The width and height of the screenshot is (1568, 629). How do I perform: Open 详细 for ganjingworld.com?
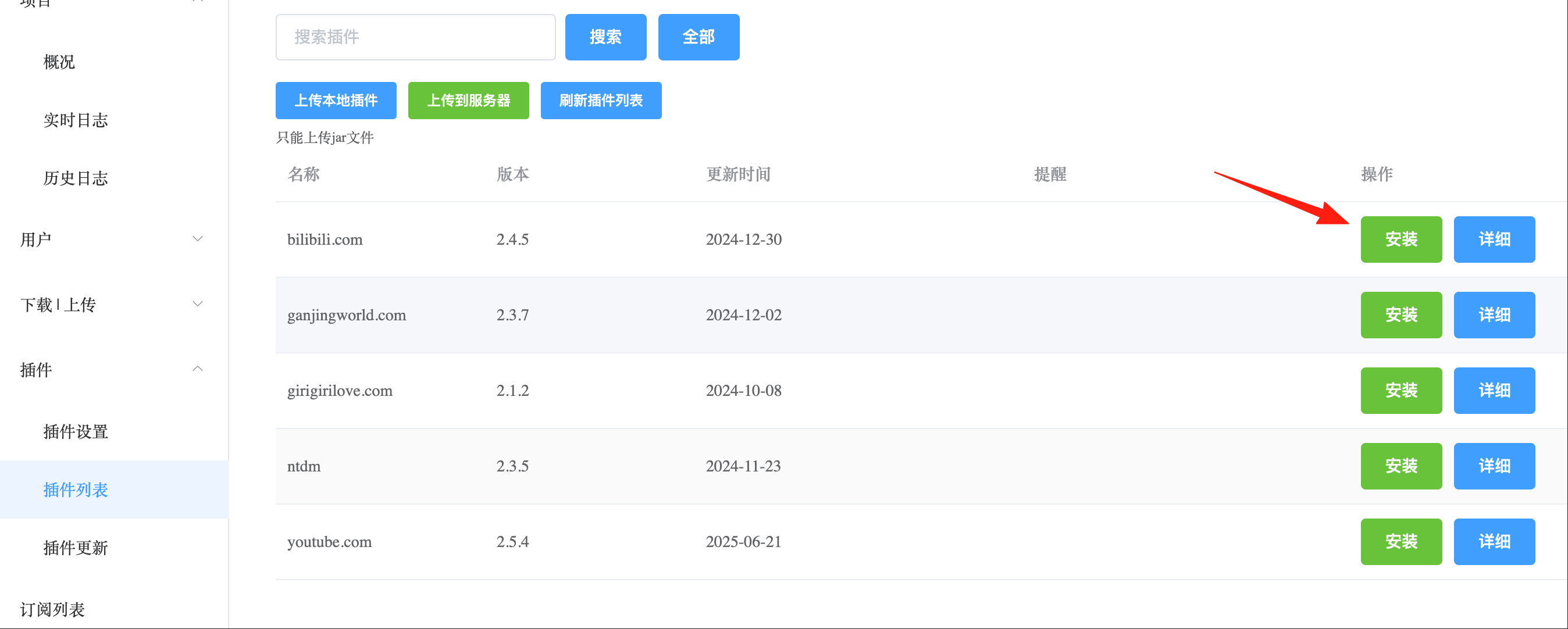pyautogui.click(x=1494, y=315)
